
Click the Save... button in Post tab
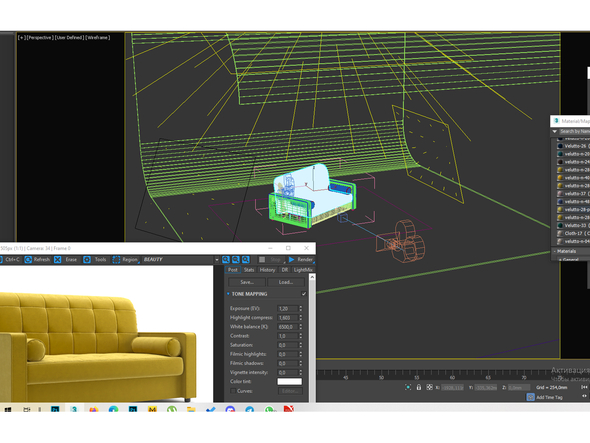[x=247, y=282]
